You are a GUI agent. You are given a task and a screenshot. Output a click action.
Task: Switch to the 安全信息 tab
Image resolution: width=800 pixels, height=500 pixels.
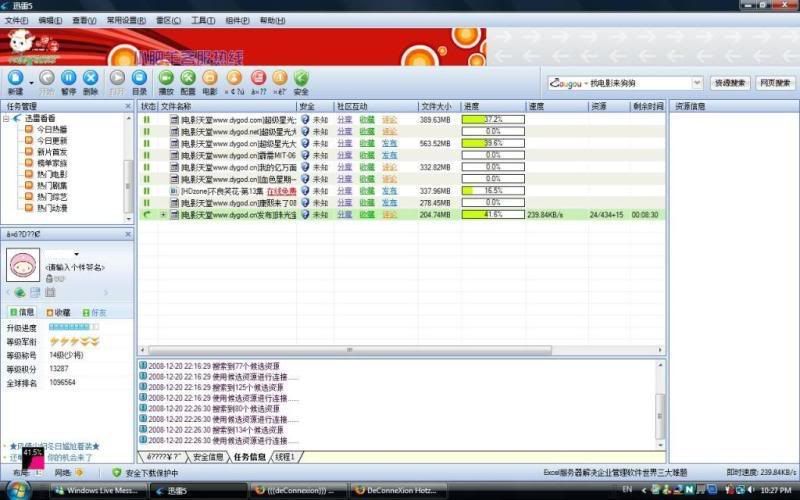[x=208, y=457]
